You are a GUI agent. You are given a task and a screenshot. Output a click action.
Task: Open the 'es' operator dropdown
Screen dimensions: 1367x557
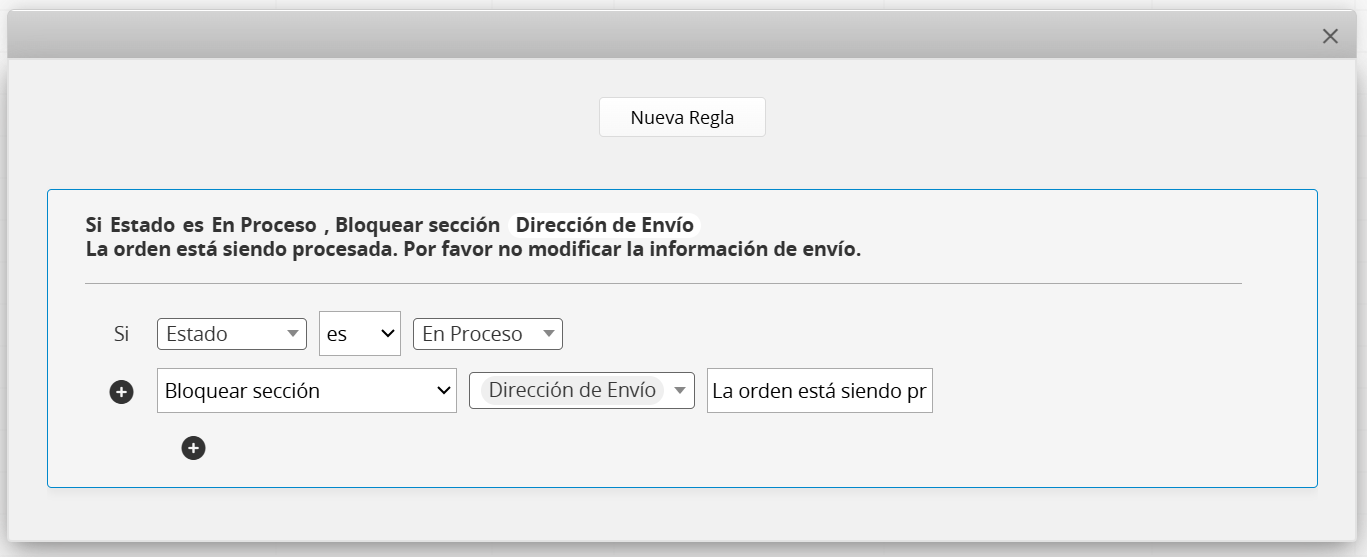[359, 334]
